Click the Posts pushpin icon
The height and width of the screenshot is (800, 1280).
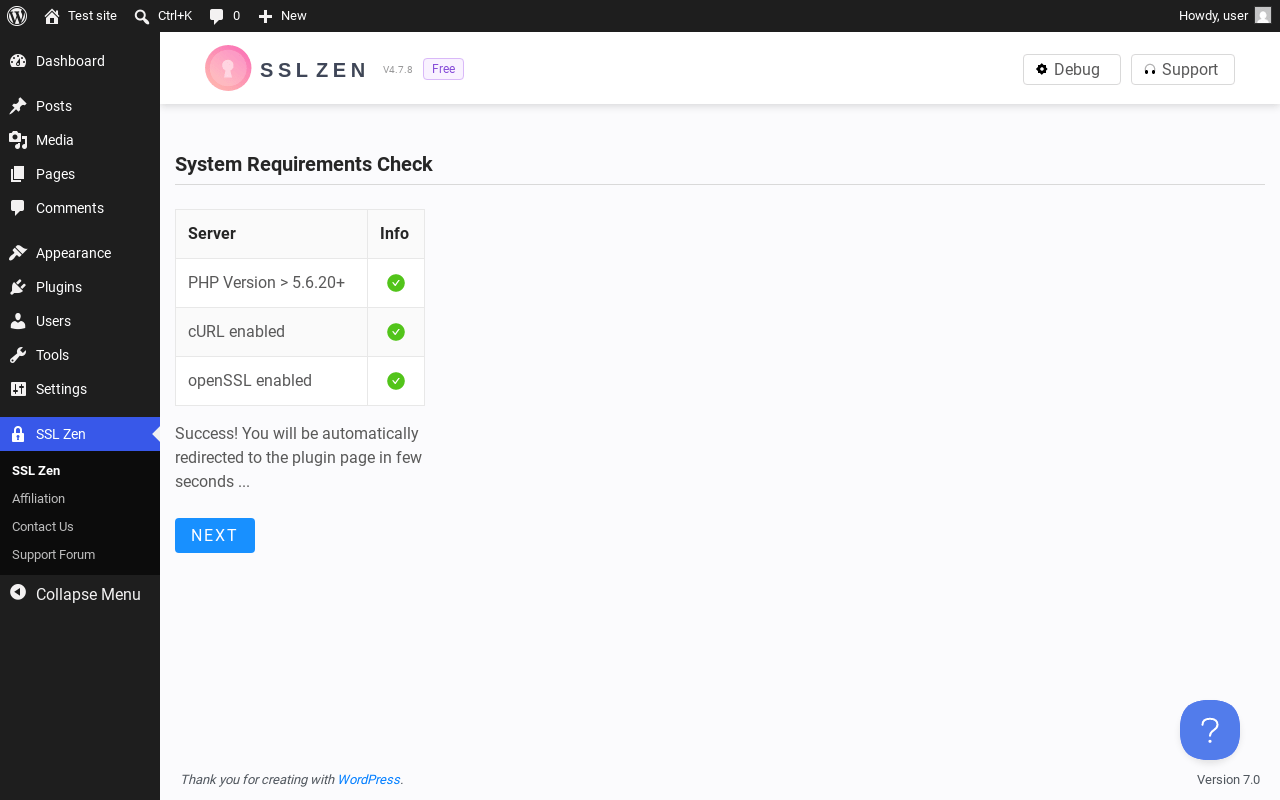(18, 106)
